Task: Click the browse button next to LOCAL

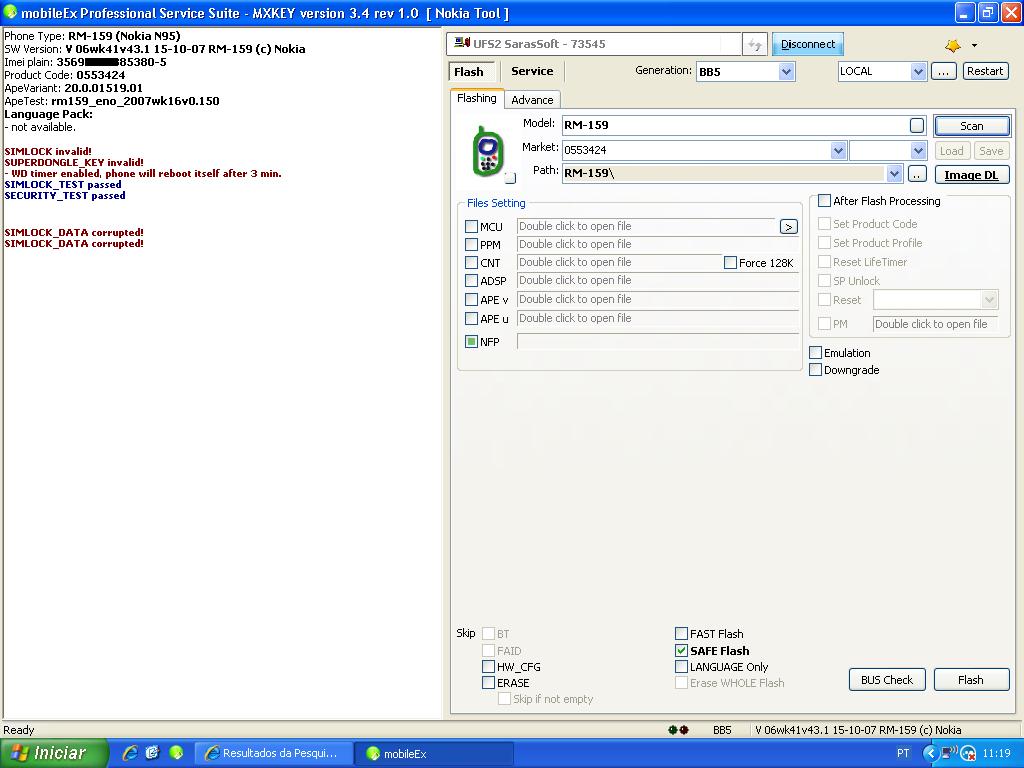Action: pos(943,71)
